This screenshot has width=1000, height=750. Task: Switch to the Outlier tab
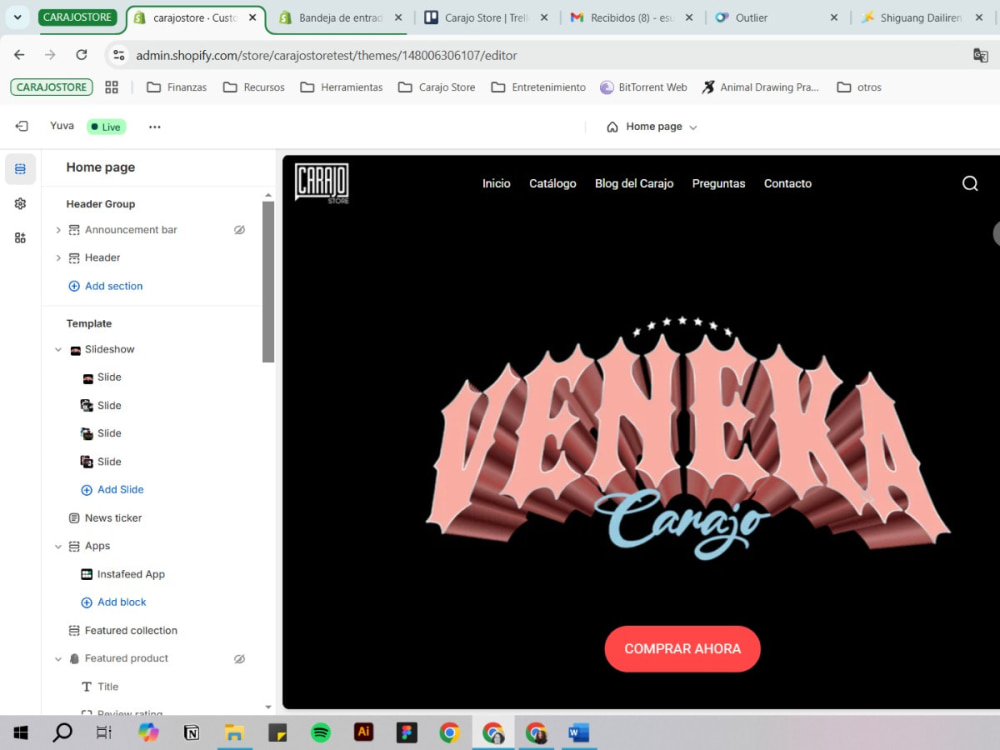click(776, 18)
